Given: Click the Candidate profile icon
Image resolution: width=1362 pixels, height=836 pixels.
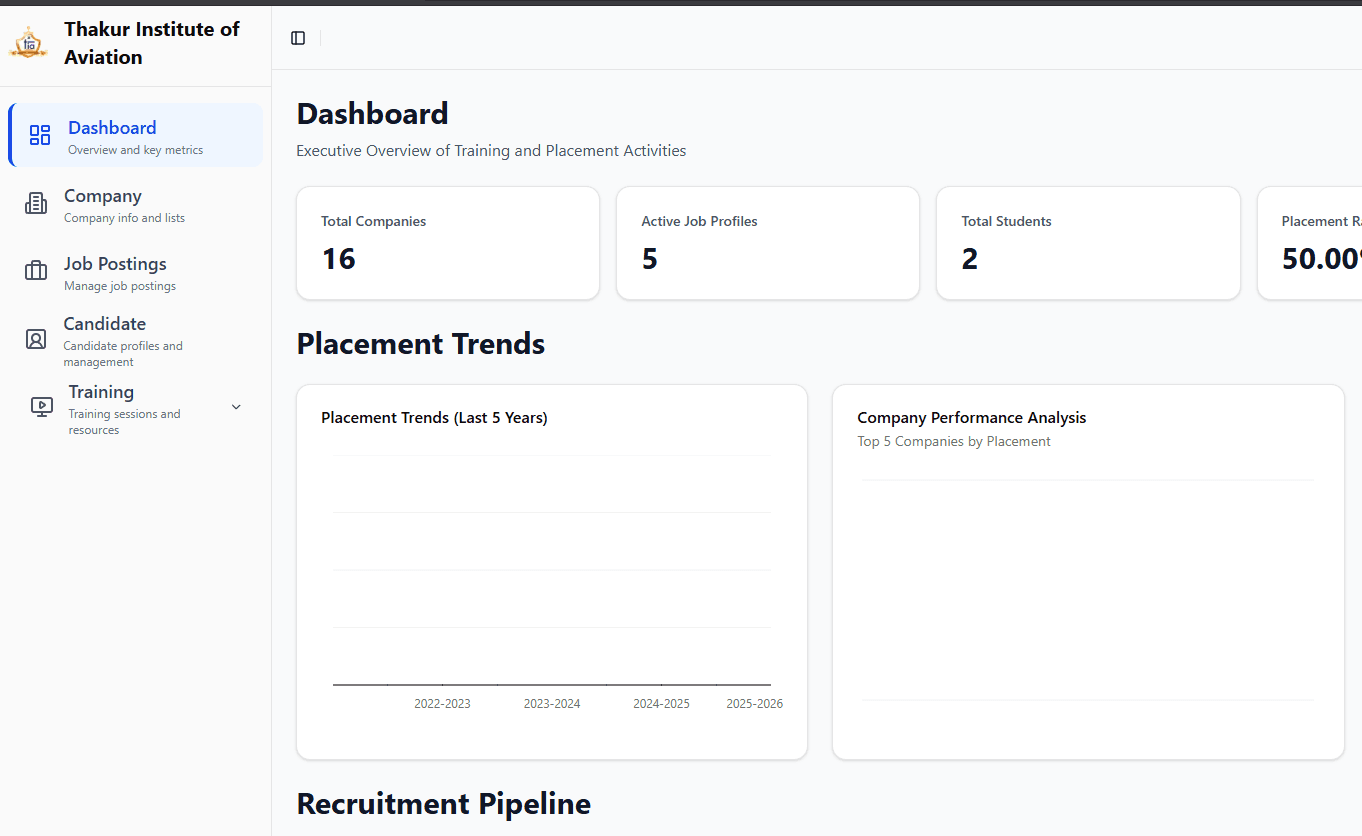Looking at the screenshot, I should [36, 339].
